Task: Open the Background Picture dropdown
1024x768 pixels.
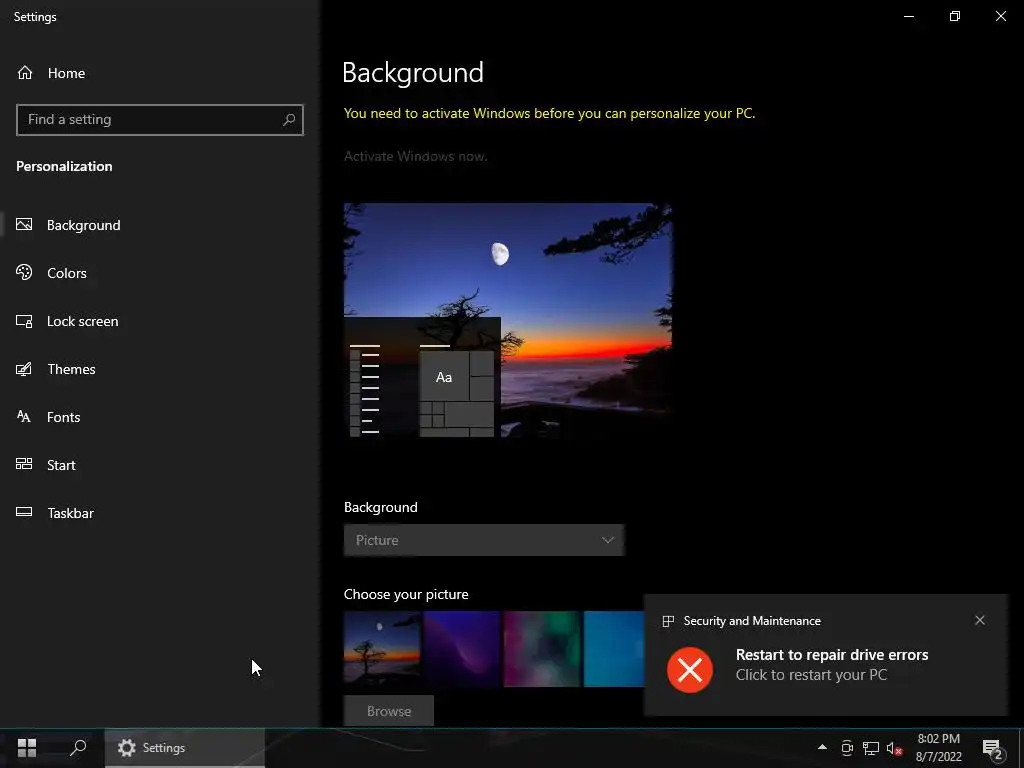Action: click(484, 540)
